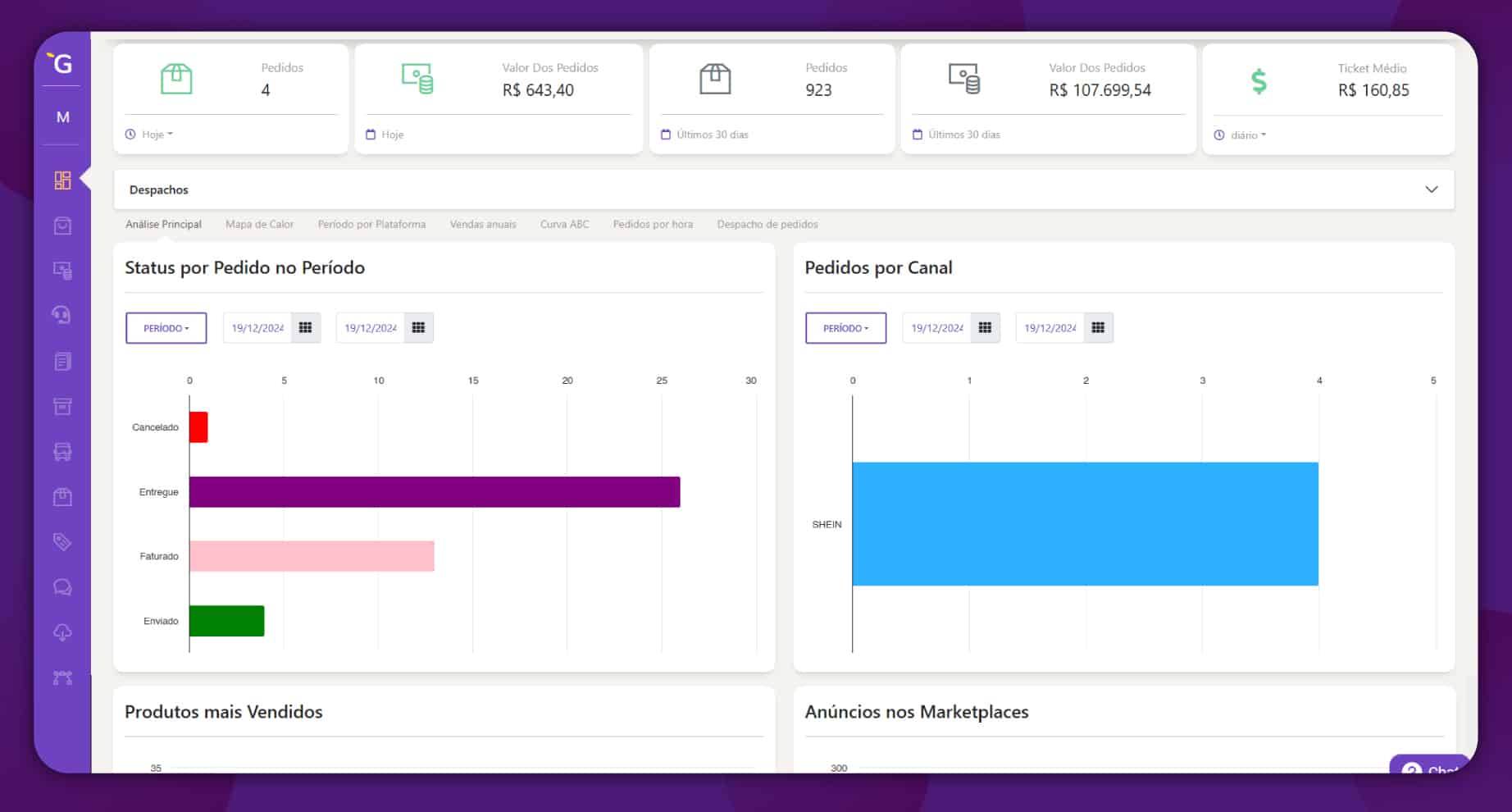Image resolution: width=1512 pixels, height=812 pixels.
Task: Click the Últimos 30 dias label under Pedidos 923
Action: 713,135
